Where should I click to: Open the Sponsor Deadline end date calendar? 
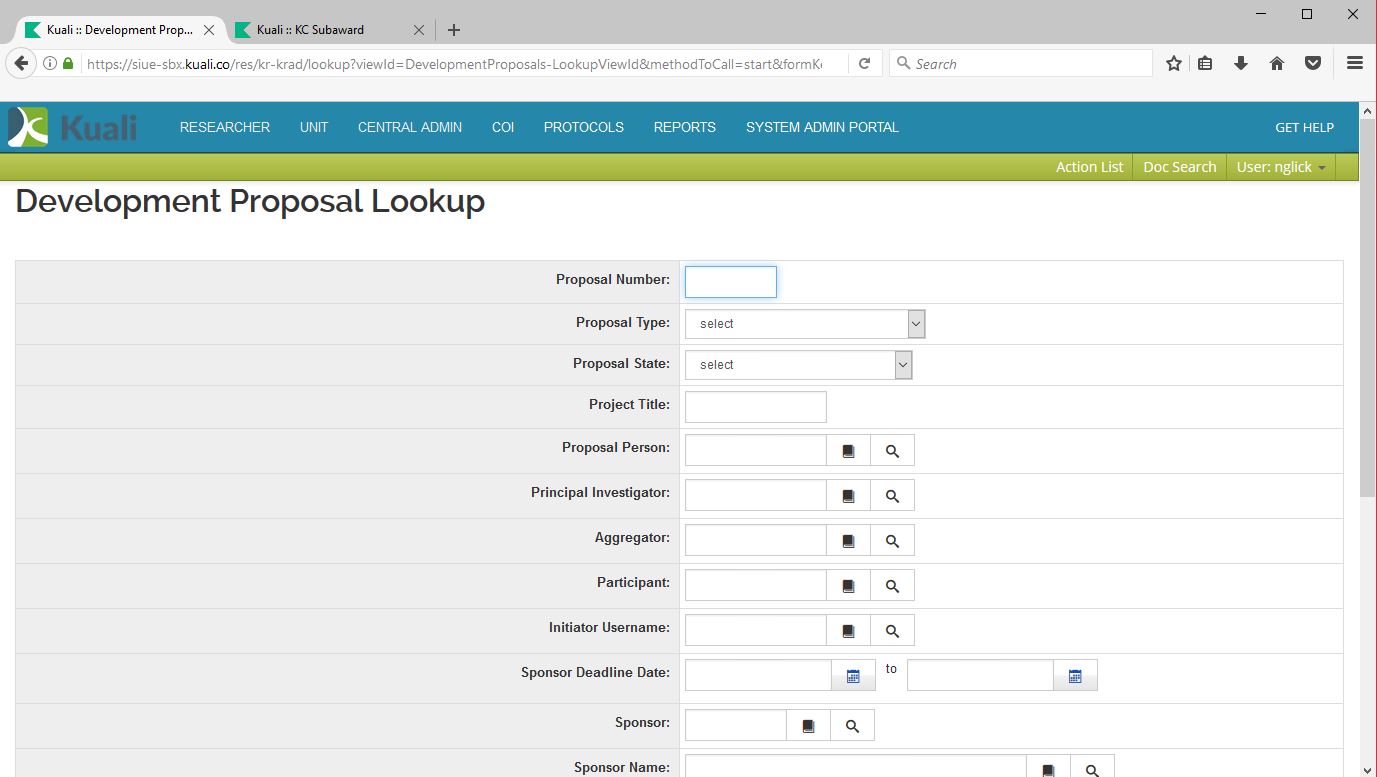pos(1075,676)
